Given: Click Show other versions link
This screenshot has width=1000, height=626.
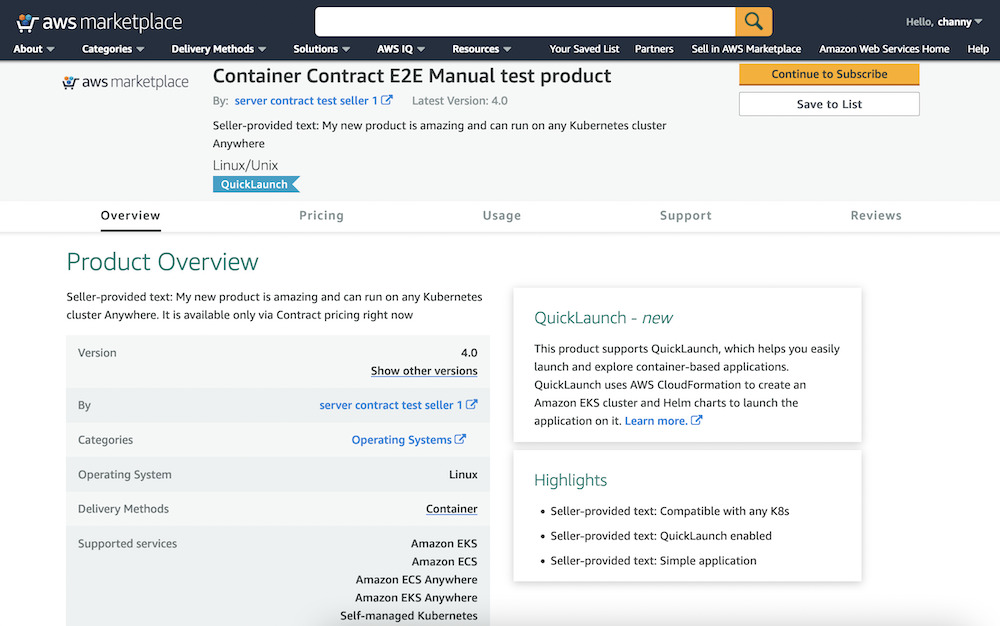Looking at the screenshot, I should [424, 371].
